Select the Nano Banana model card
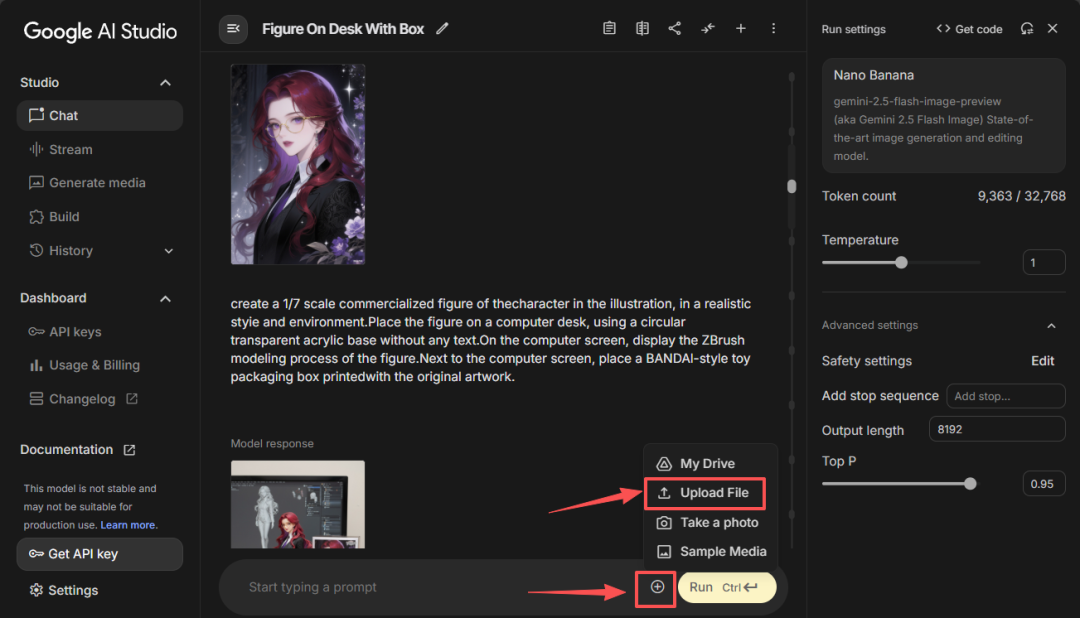This screenshot has height=618, width=1080. coord(944,116)
